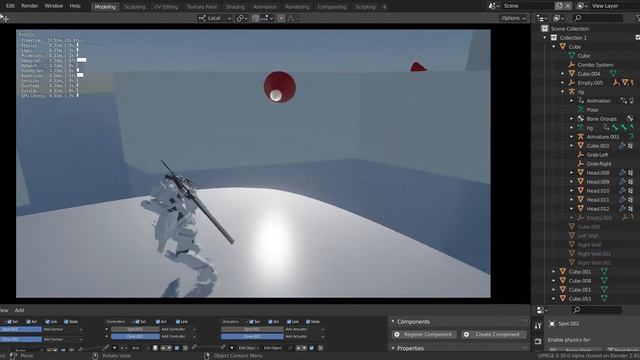
Task: Open proportional falloff curve icon
Action: tap(291, 18)
